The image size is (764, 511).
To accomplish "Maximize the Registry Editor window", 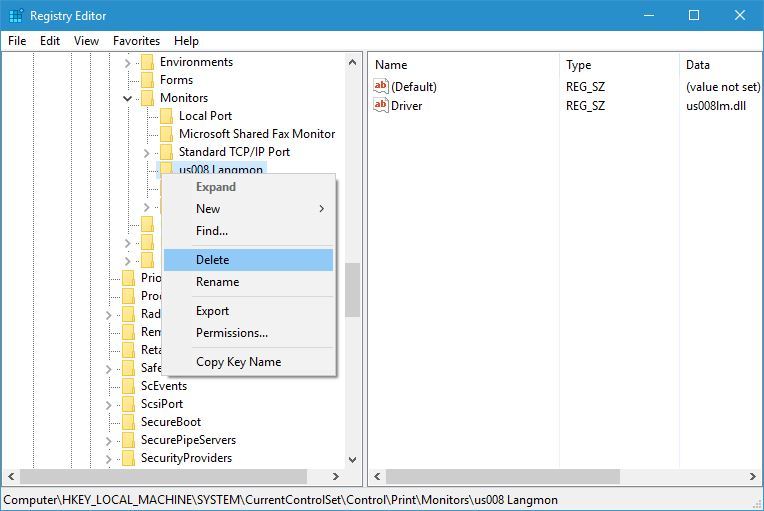I will pyautogui.click(x=694, y=16).
